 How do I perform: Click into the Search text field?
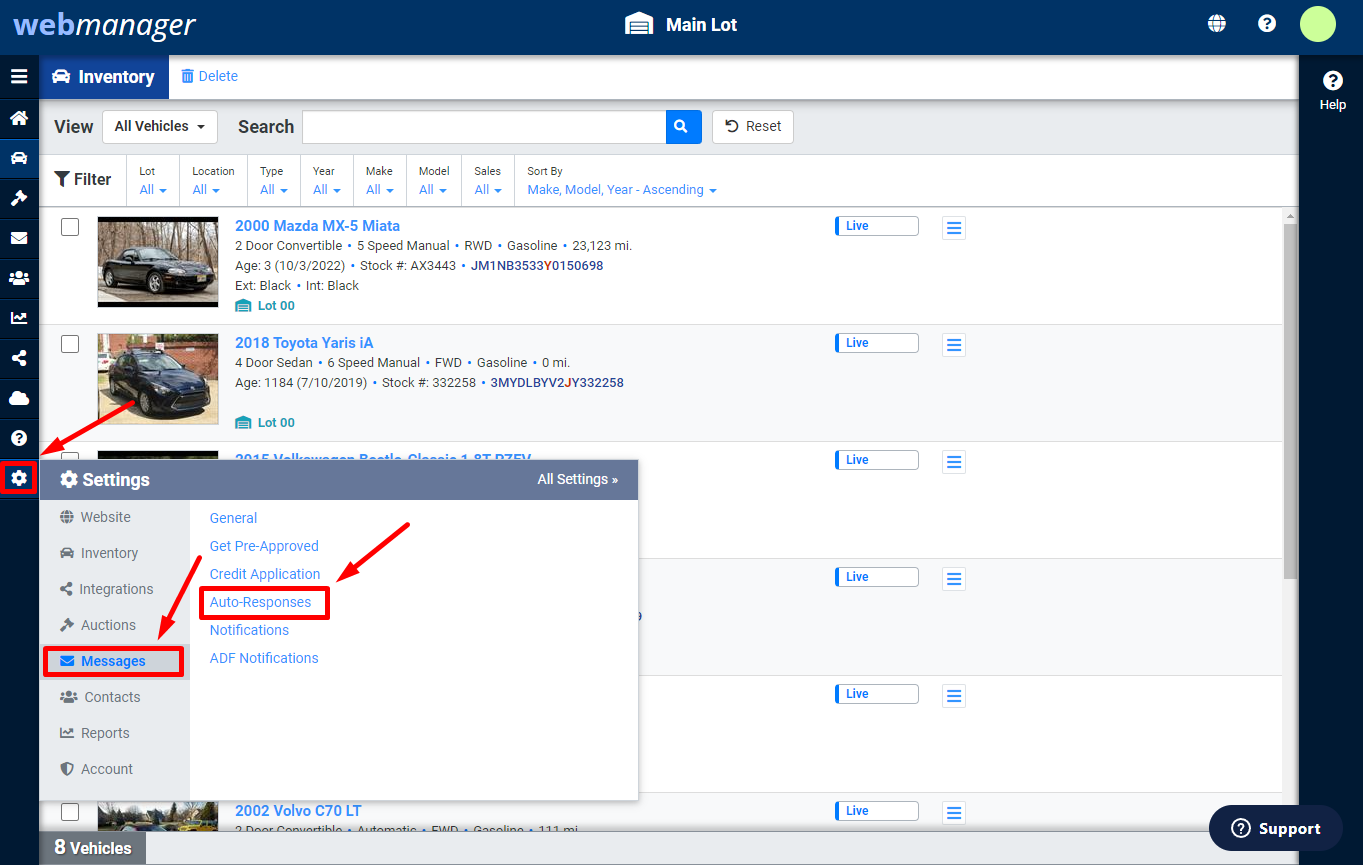tap(484, 127)
